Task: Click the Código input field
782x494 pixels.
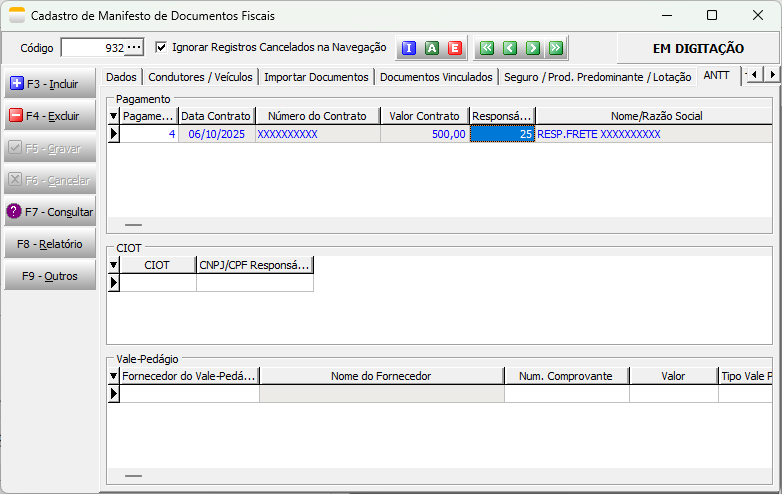Action: (x=92, y=48)
